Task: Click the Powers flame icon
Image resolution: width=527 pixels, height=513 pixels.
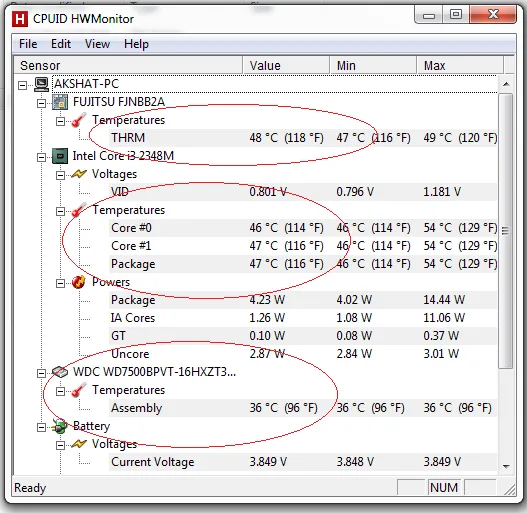Action: coord(79,282)
